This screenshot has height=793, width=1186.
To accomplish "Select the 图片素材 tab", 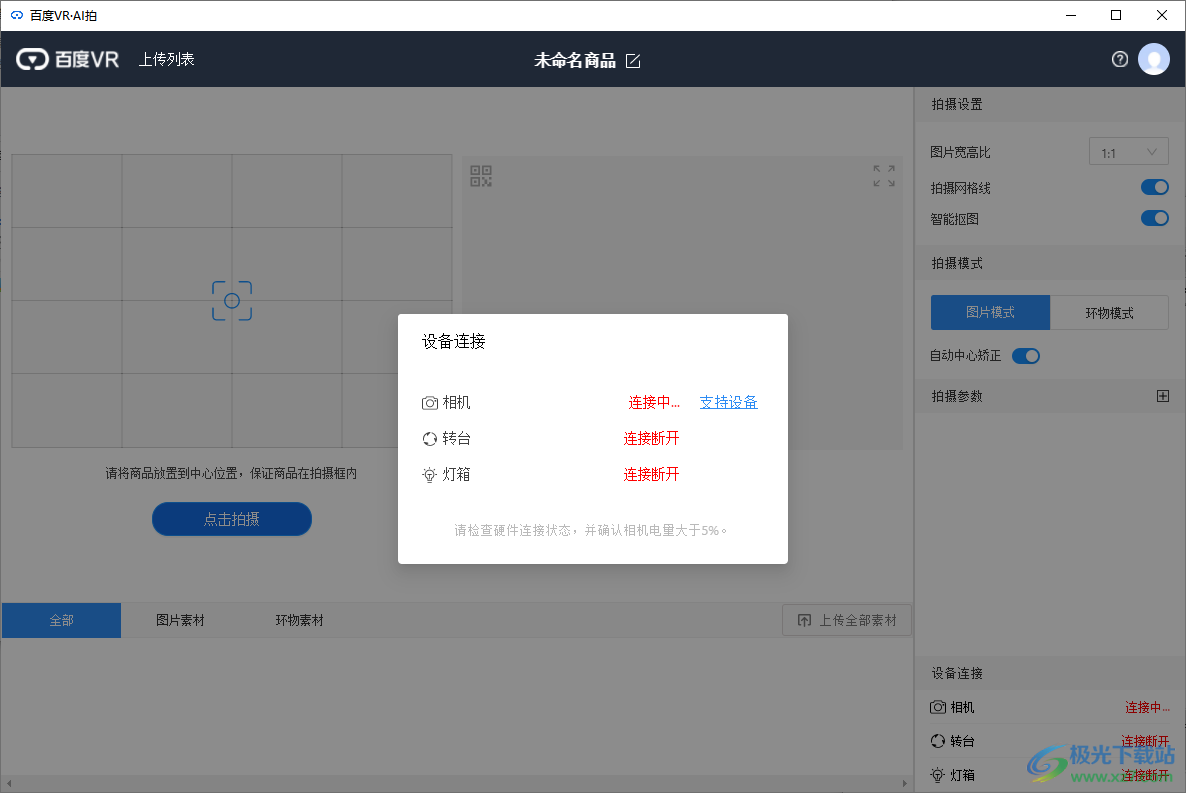I will point(181,620).
